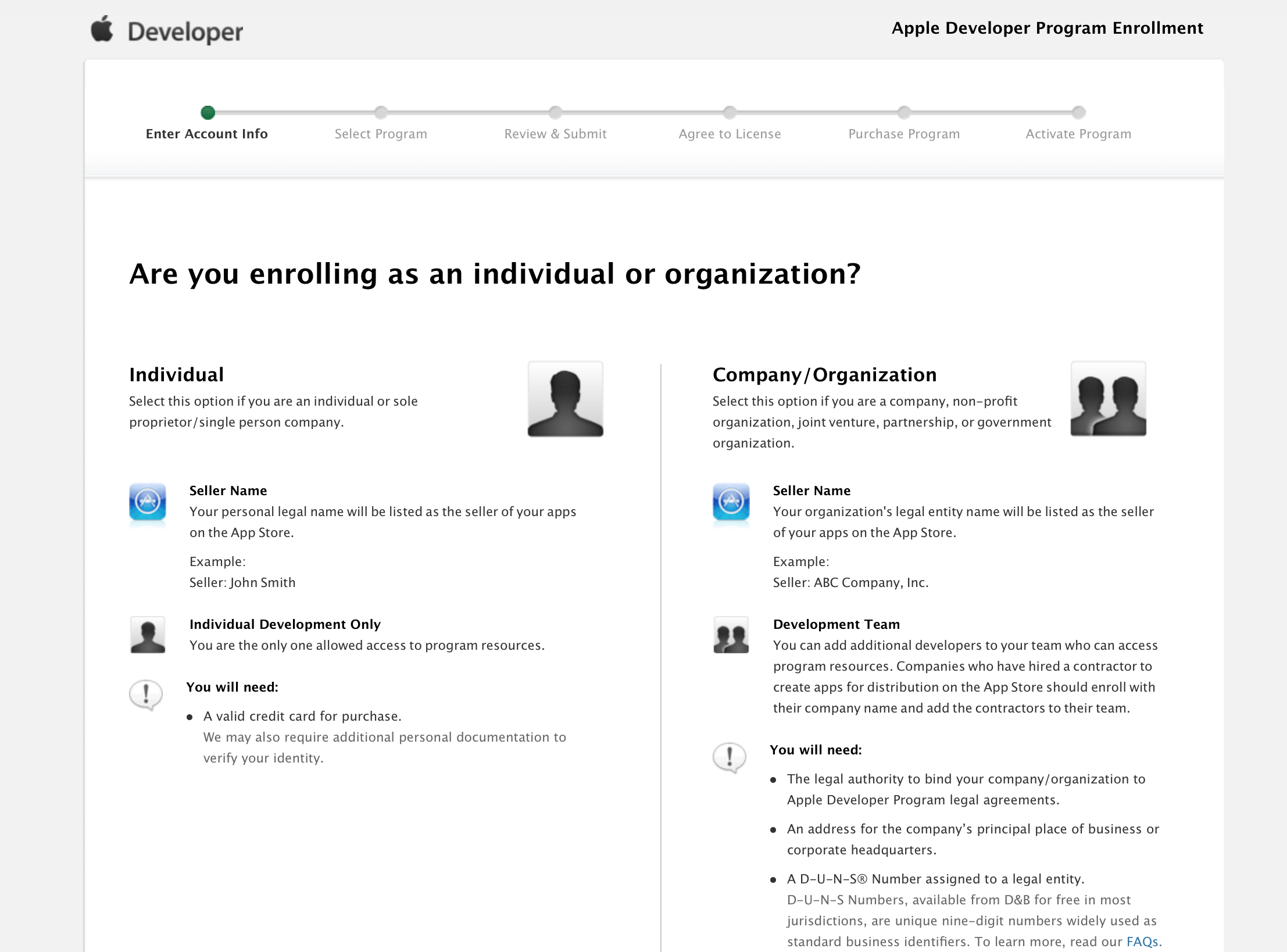Go to the Review & Submit step label
The image size is (1287, 952).
point(555,134)
